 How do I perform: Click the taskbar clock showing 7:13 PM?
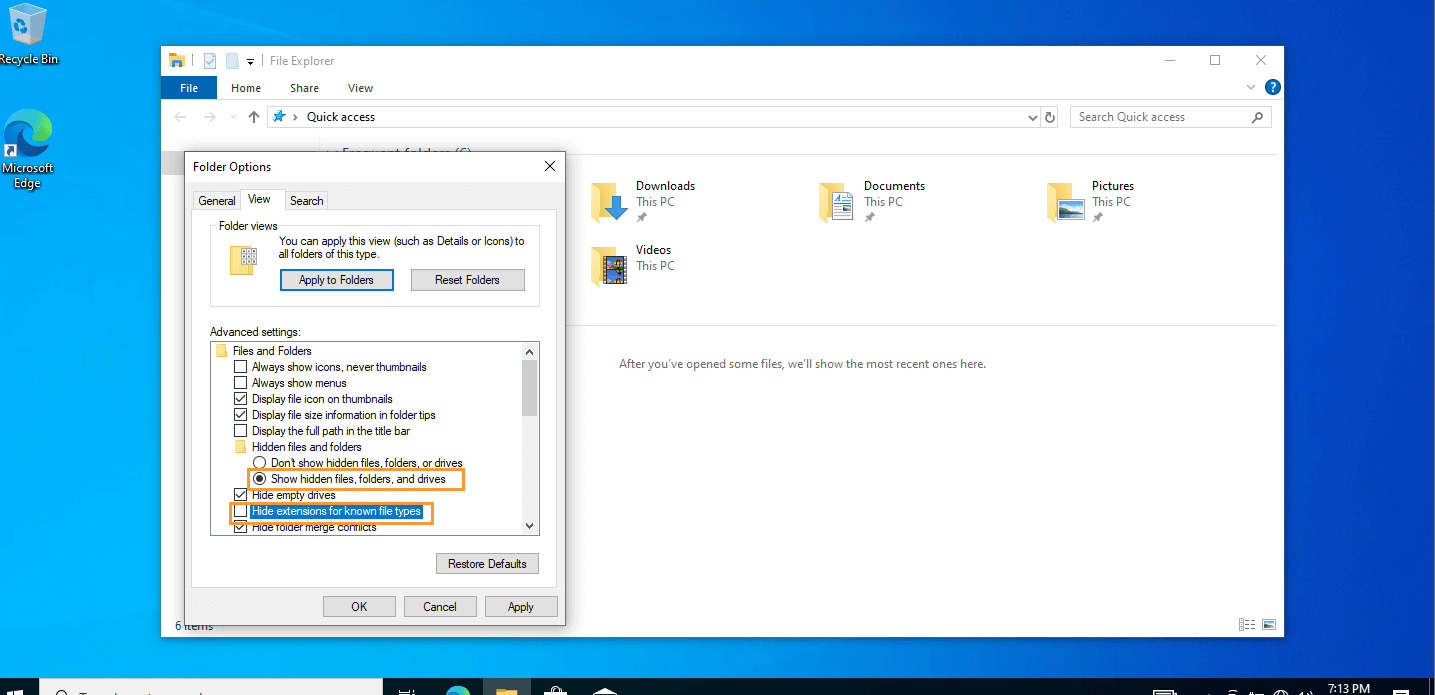click(1350, 689)
